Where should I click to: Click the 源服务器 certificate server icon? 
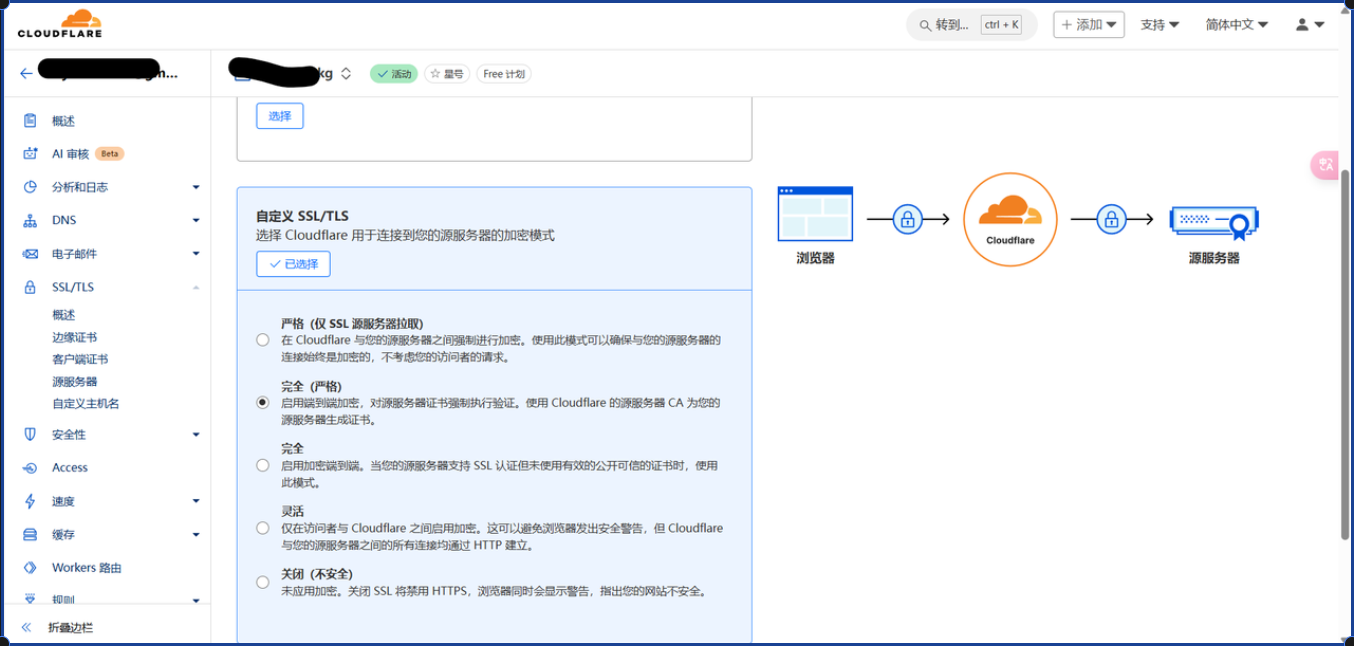(1214, 221)
